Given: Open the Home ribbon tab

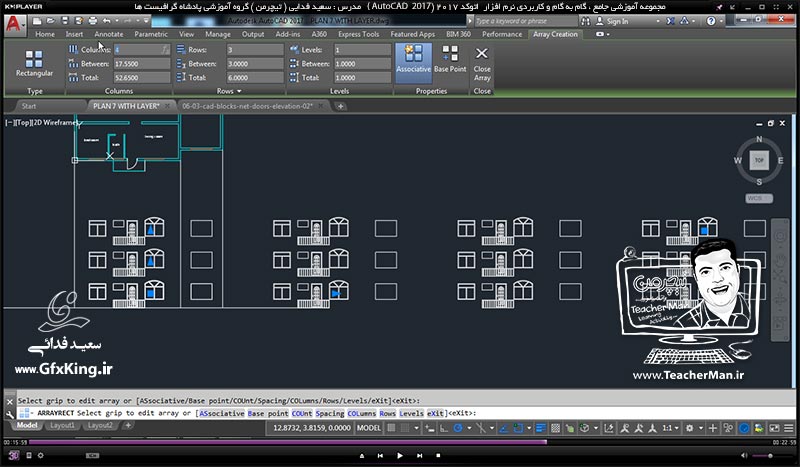Looking at the screenshot, I should (45, 34).
